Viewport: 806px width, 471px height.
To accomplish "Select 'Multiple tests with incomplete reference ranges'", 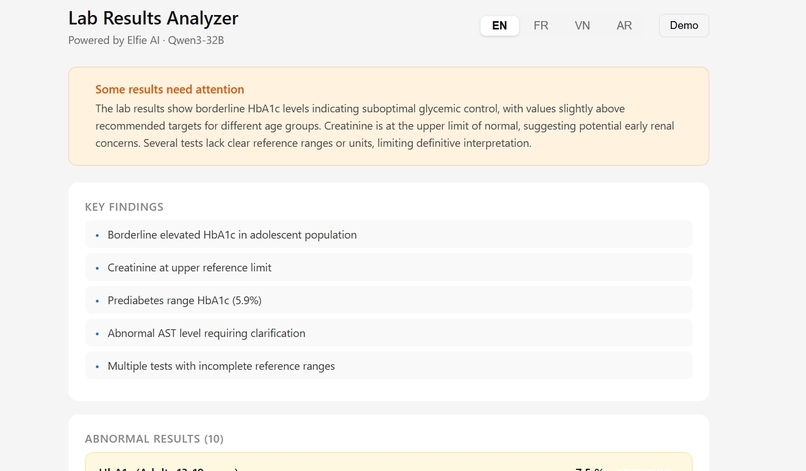I will 388,366.
